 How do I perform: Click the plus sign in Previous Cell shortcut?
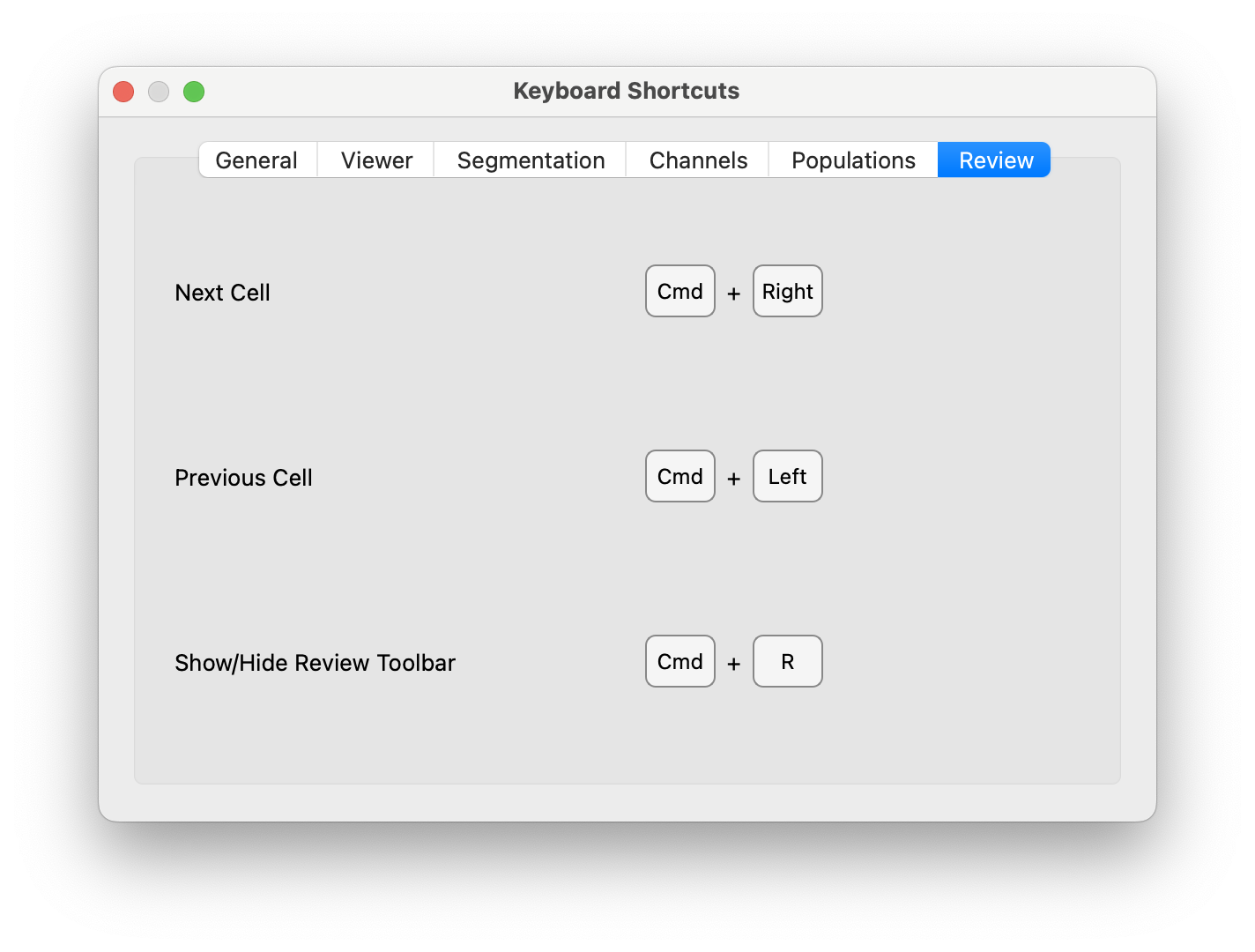733,478
